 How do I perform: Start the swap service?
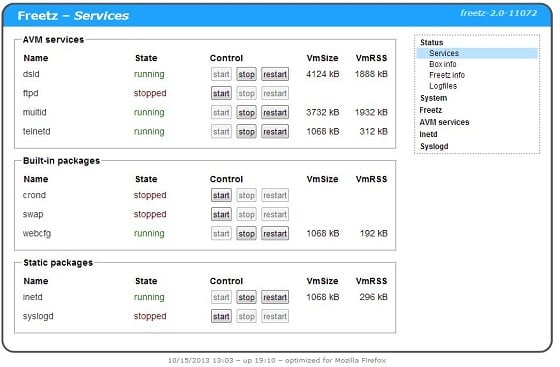point(221,215)
